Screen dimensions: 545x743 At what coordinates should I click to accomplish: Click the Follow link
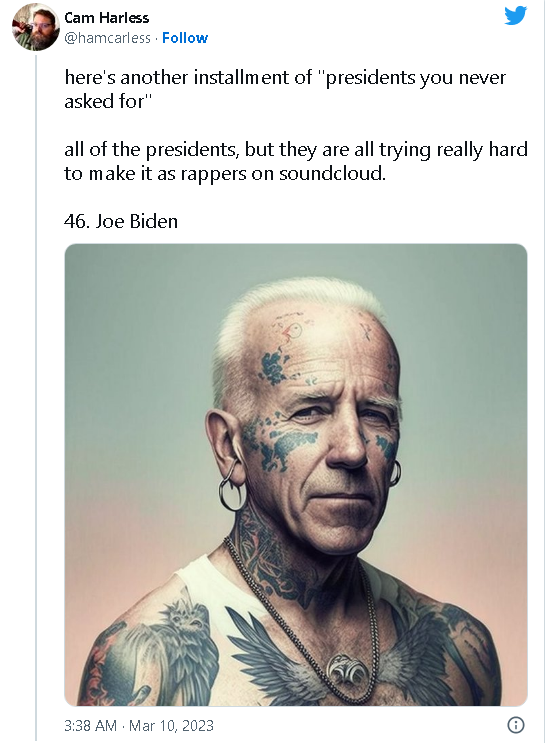(x=185, y=38)
